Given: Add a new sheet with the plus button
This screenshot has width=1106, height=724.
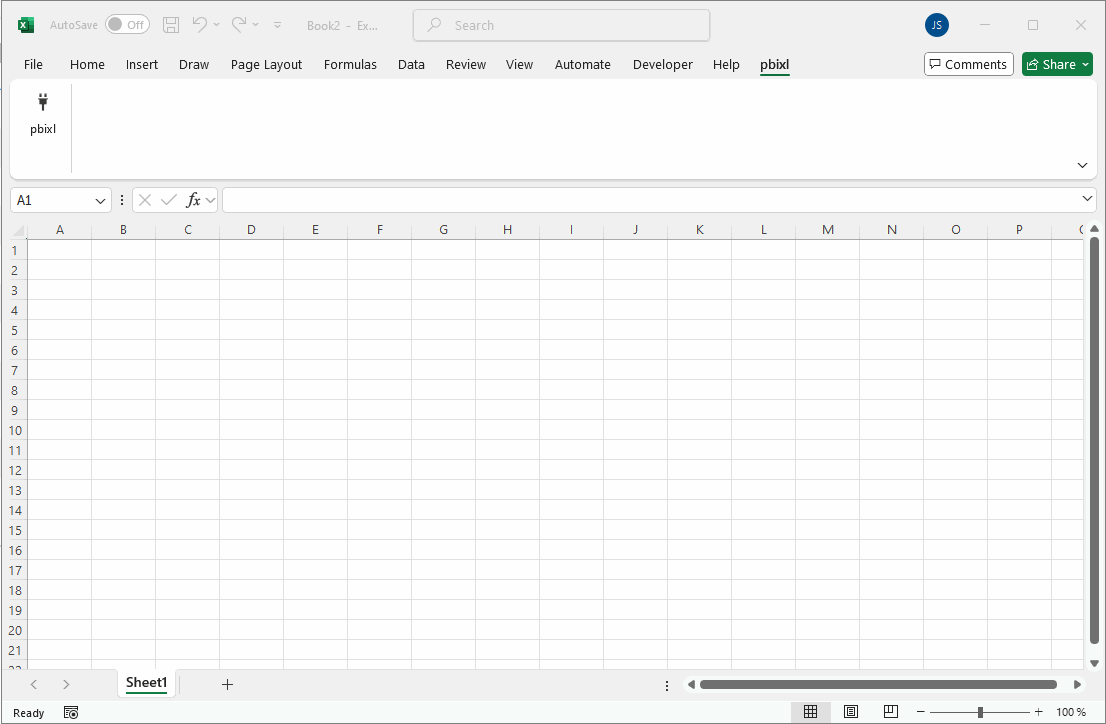Looking at the screenshot, I should (227, 684).
